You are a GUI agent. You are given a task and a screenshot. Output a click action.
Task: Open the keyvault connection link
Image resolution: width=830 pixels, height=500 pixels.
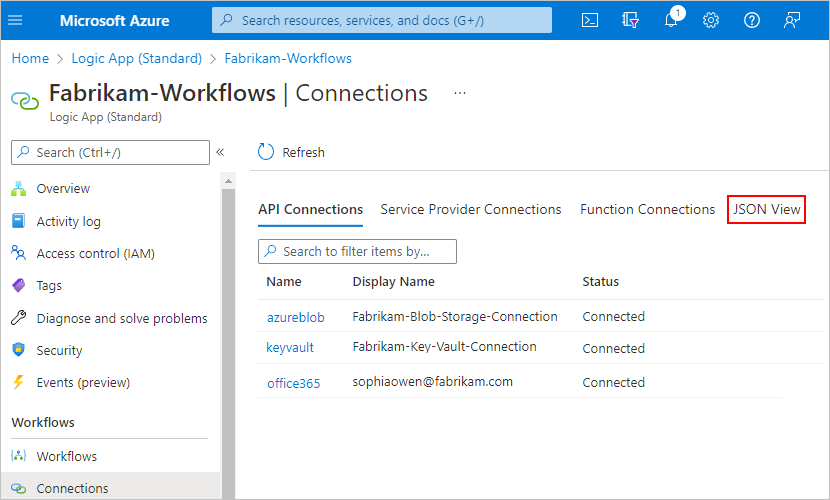(290, 349)
